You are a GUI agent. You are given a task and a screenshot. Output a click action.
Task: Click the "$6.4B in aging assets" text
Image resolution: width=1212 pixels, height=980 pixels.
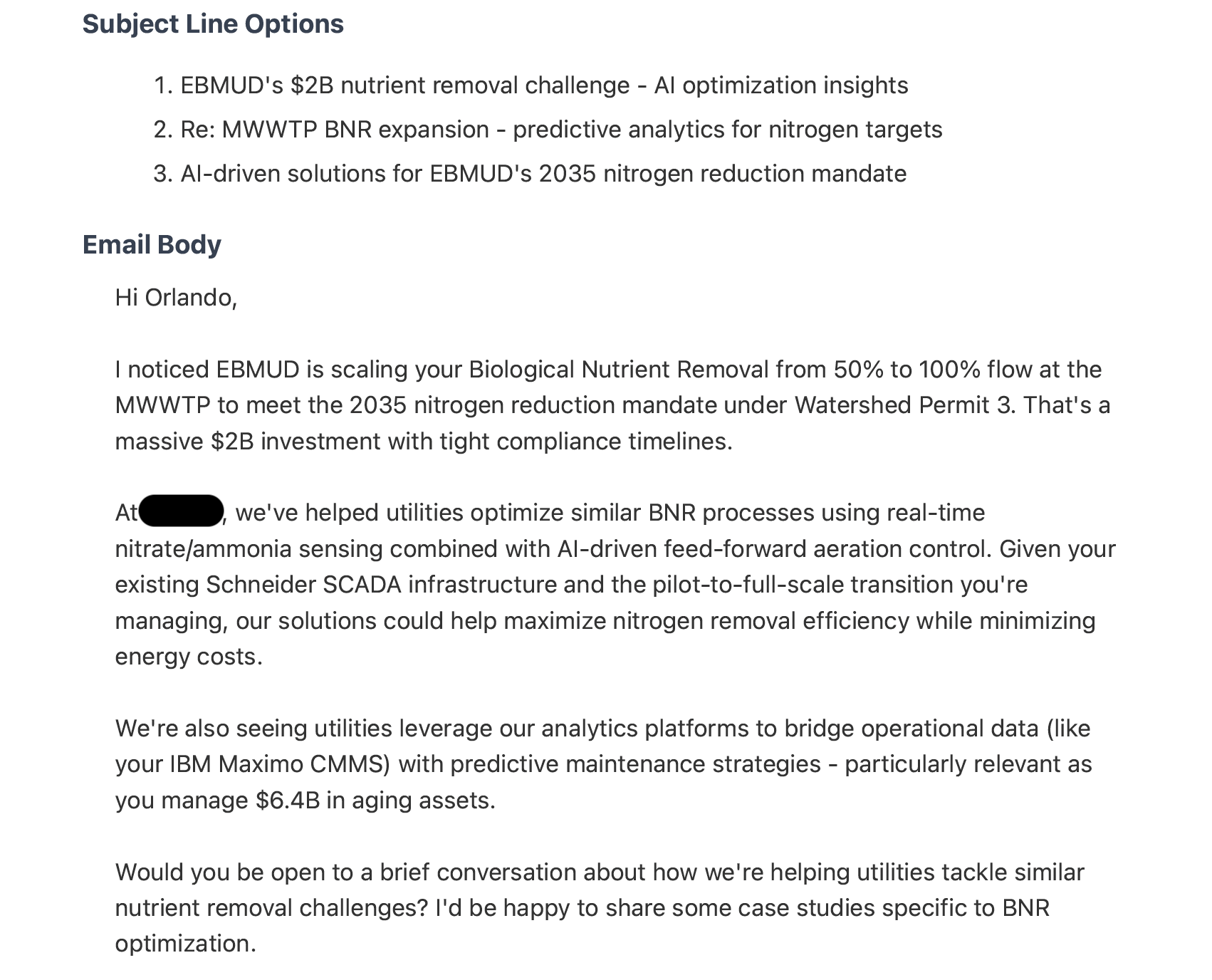coord(375,801)
